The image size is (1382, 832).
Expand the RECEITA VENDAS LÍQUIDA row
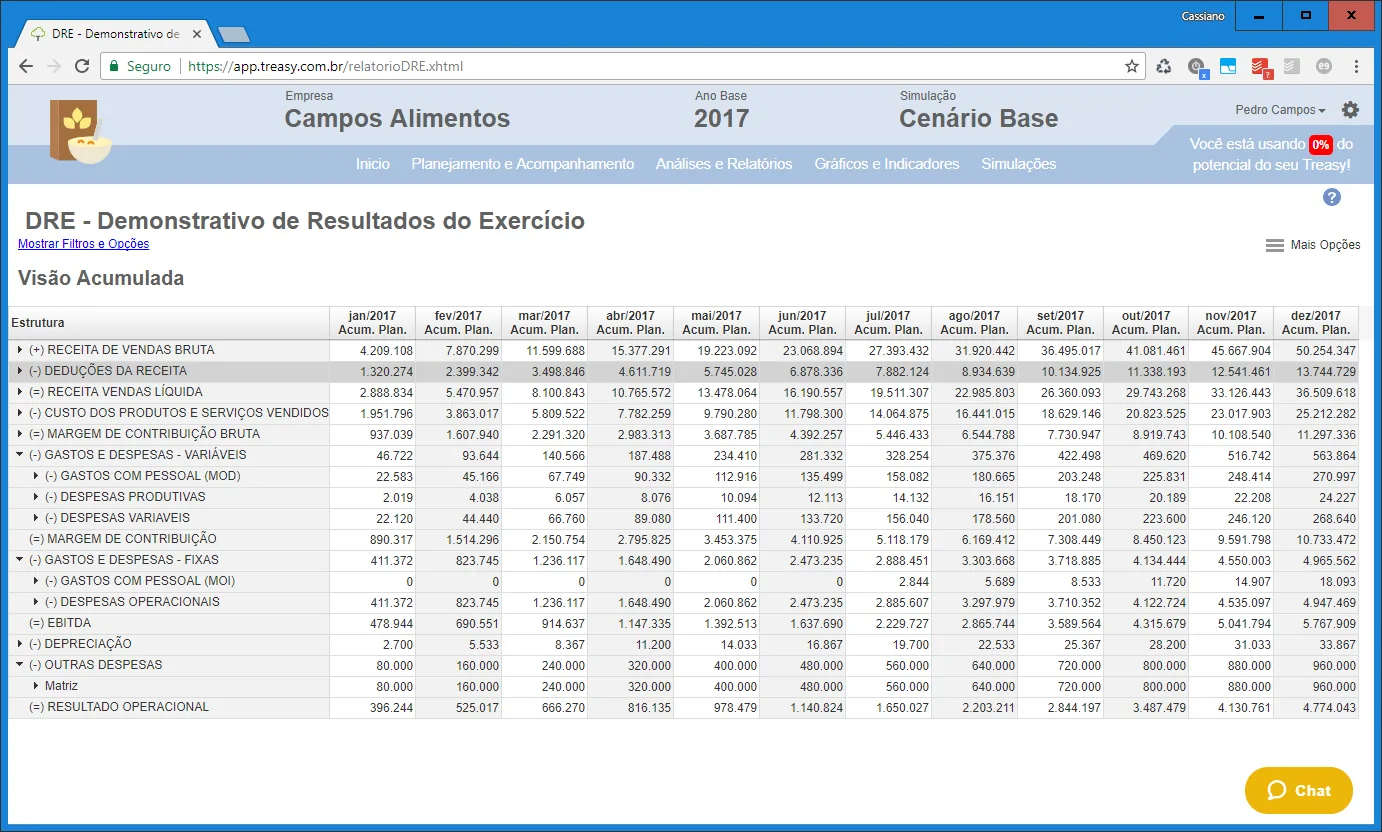tap(20, 392)
